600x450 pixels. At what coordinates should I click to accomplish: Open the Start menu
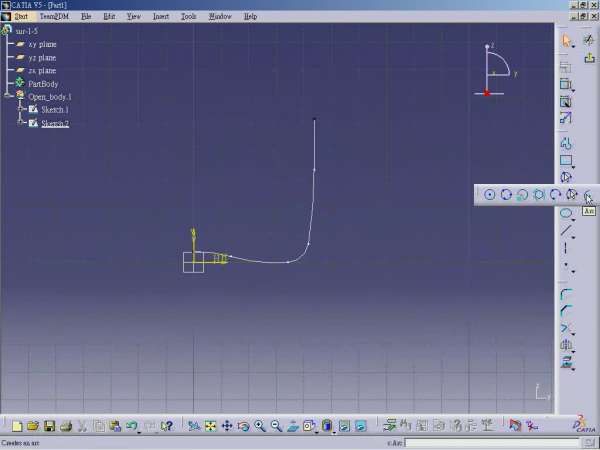[x=21, y=16]
